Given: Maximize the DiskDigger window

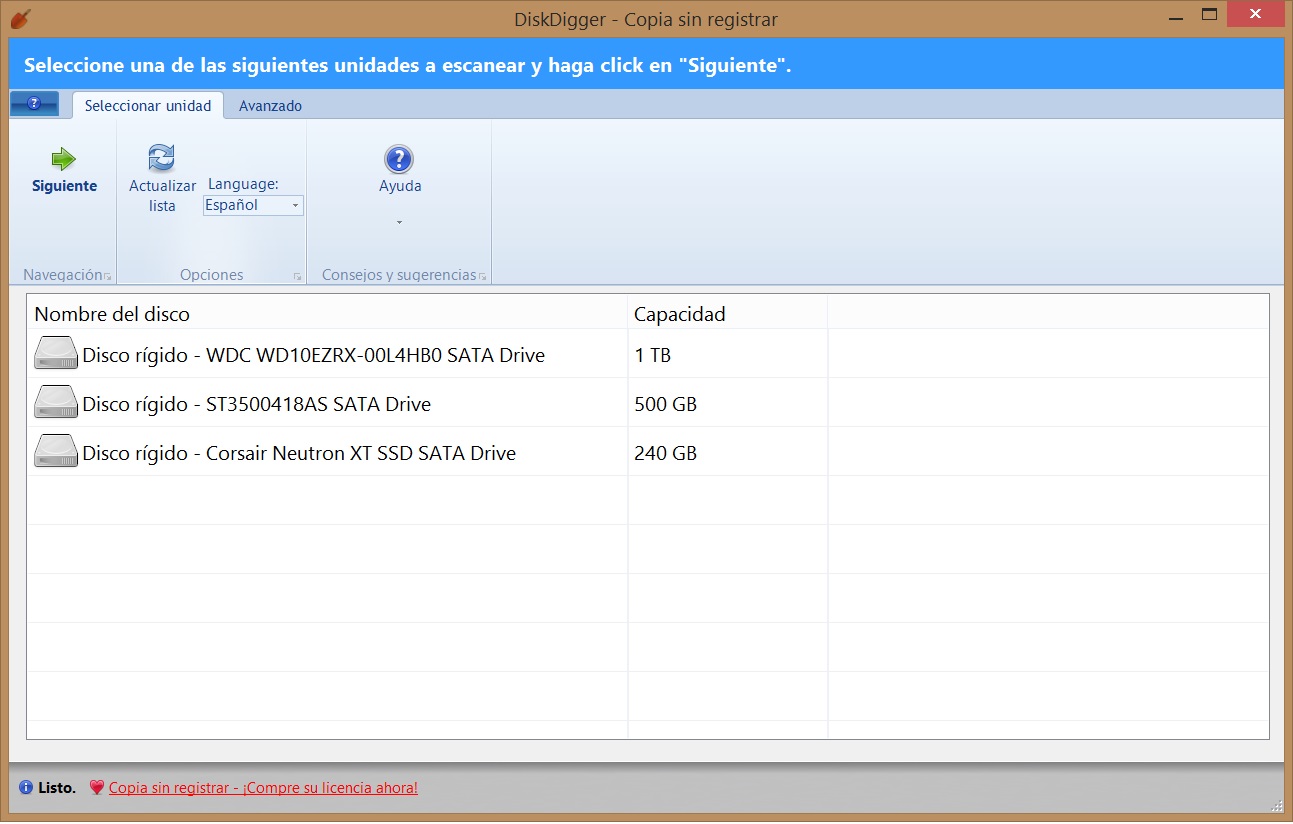Looking at the screenshot, I should coord(1209,14).
